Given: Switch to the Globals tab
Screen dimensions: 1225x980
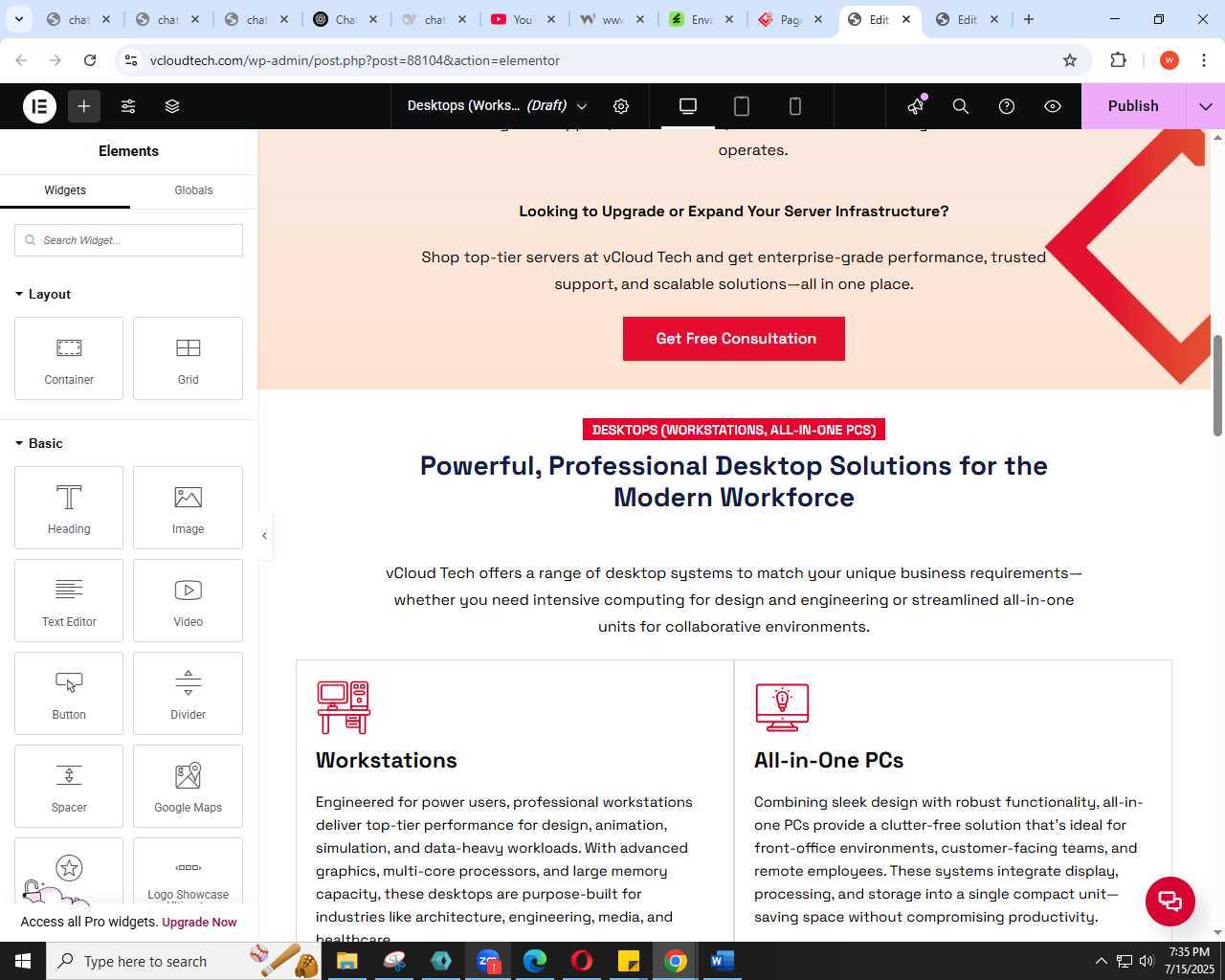Looking at the screenshot, I should [193, 190].
